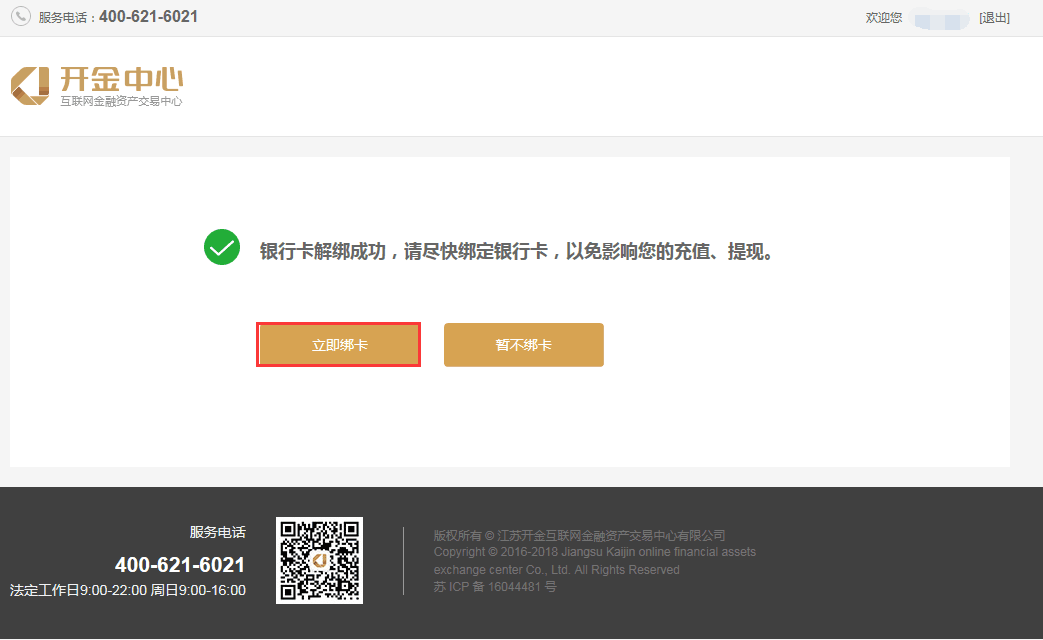Click the 互联网金融资产交易中心 tagline

[121, 102]
